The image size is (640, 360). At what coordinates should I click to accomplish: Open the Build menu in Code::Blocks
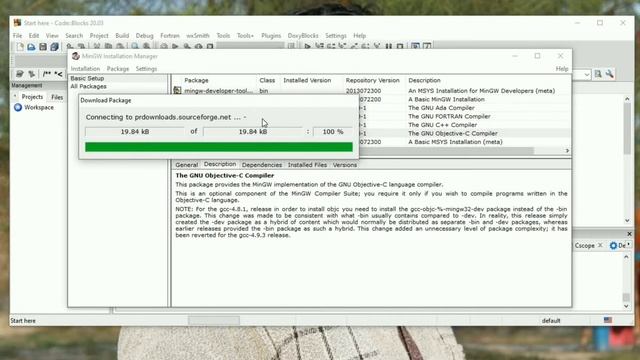pyautogui.click(x=122, y=36)
